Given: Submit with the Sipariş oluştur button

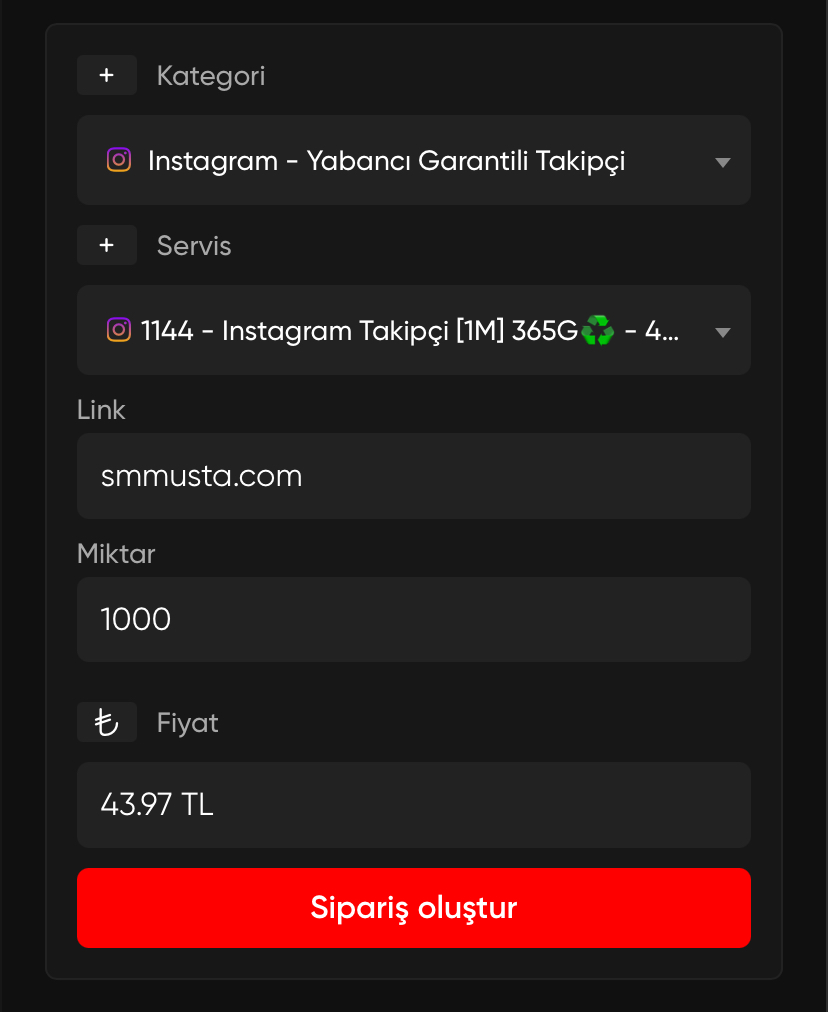Looking at the screenshot, I should click(x=414, y=908).
